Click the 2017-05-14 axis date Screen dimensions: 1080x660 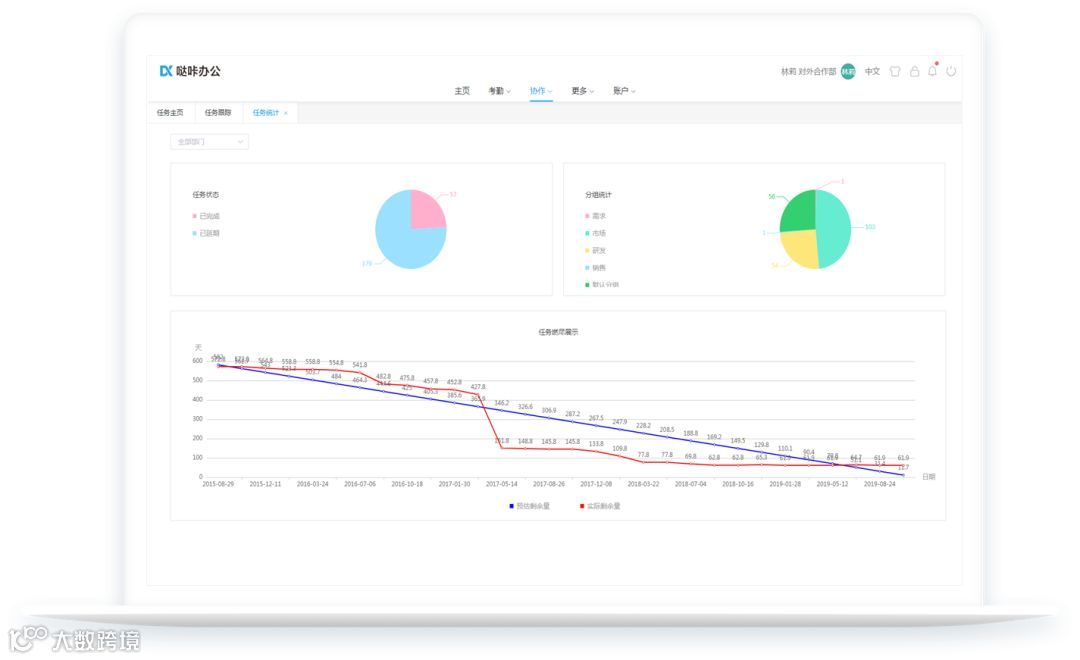tap(501, 484)
